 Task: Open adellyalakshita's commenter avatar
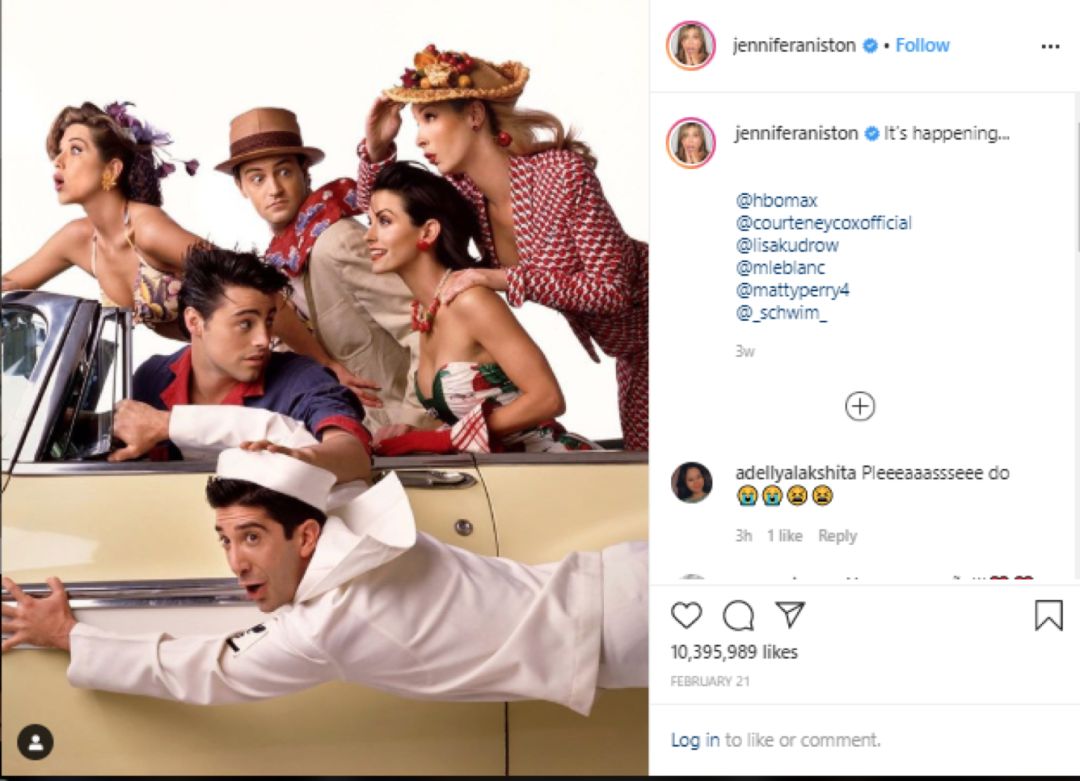coord(692,482)
